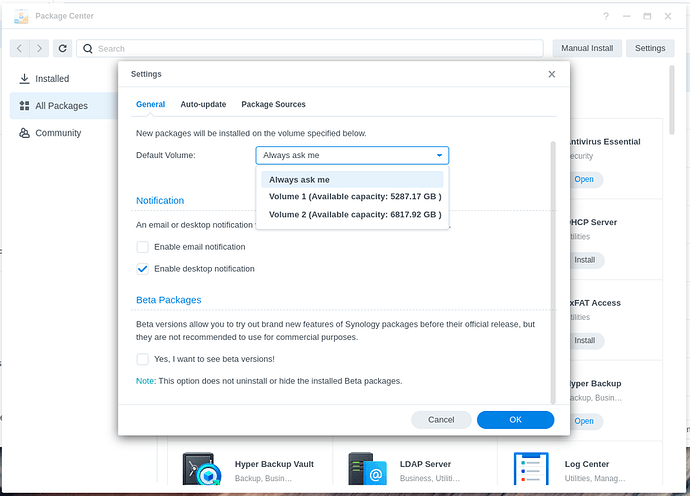
Task: Click the LDAP Server icon
Action: click(x=367, y=469)
